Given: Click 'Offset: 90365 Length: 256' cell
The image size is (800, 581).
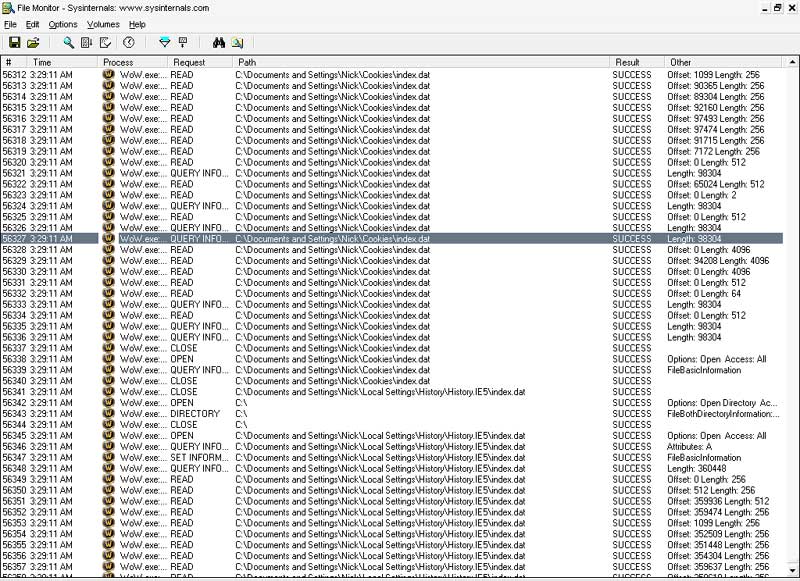Looking at the screenshot, I should [715, 85].
